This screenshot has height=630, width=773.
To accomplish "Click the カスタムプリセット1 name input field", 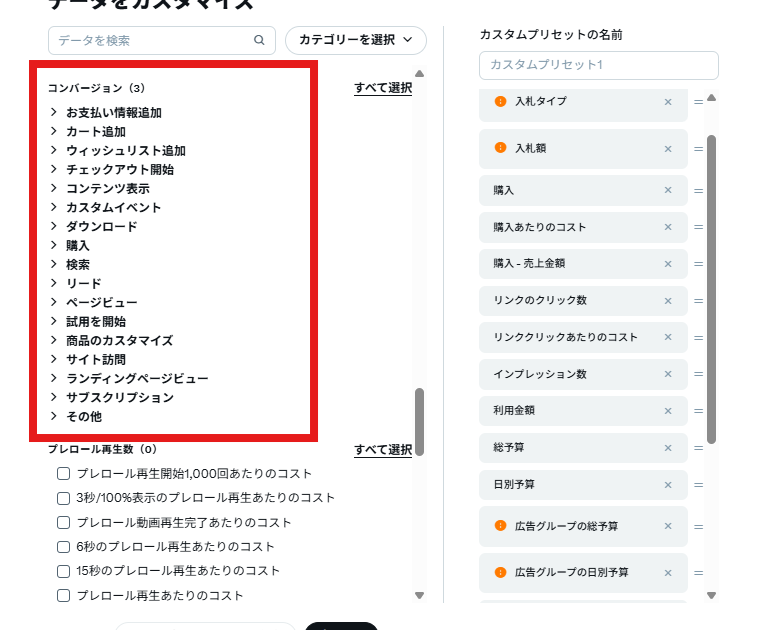I will tap(598, 65).
